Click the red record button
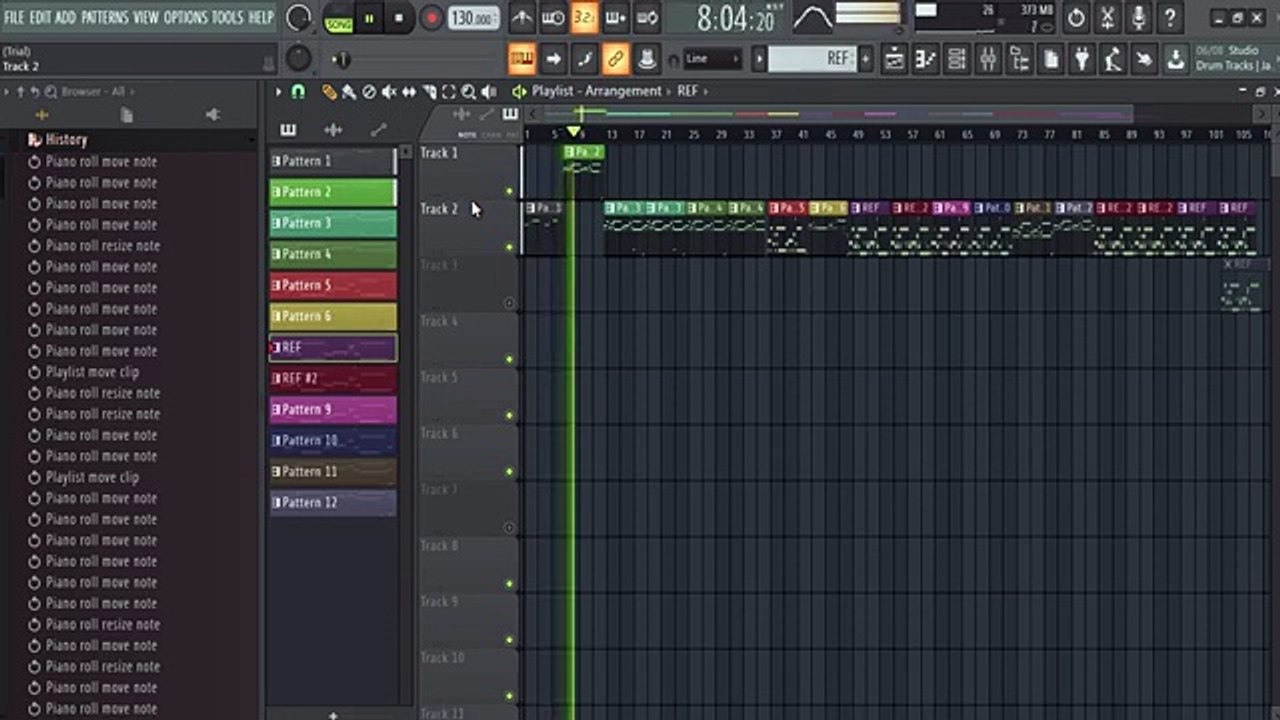1280x720 pixels. click(x=431, y=18)
